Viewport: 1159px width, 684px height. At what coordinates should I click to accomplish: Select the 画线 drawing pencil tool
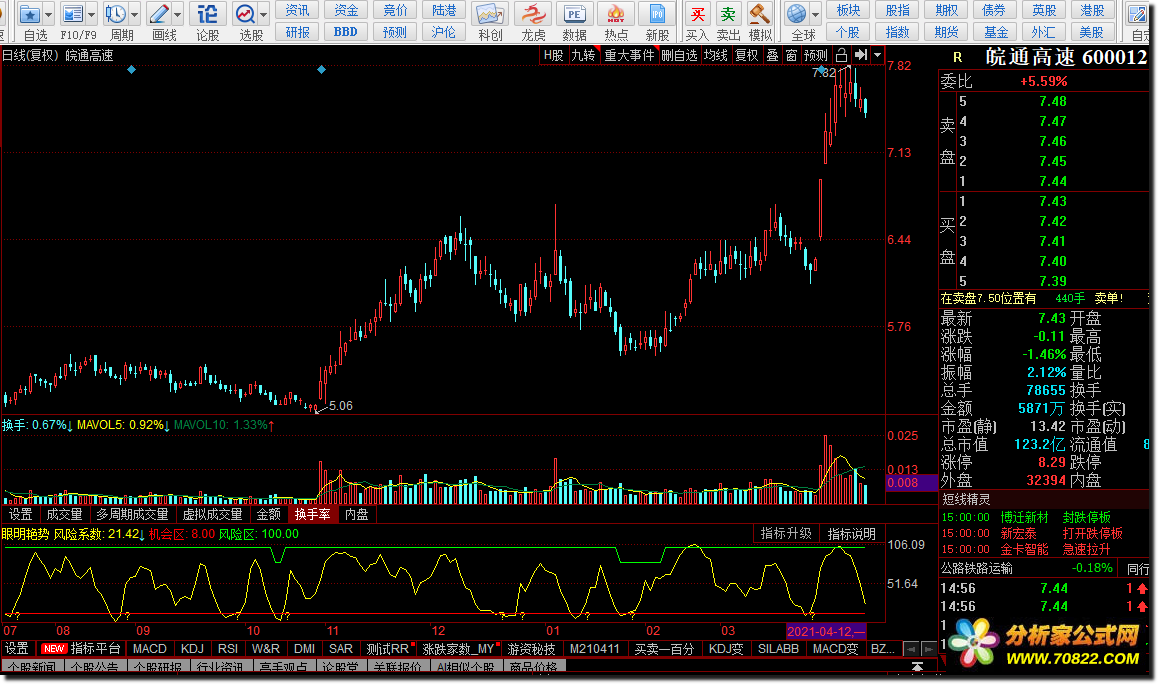(159, 14)
